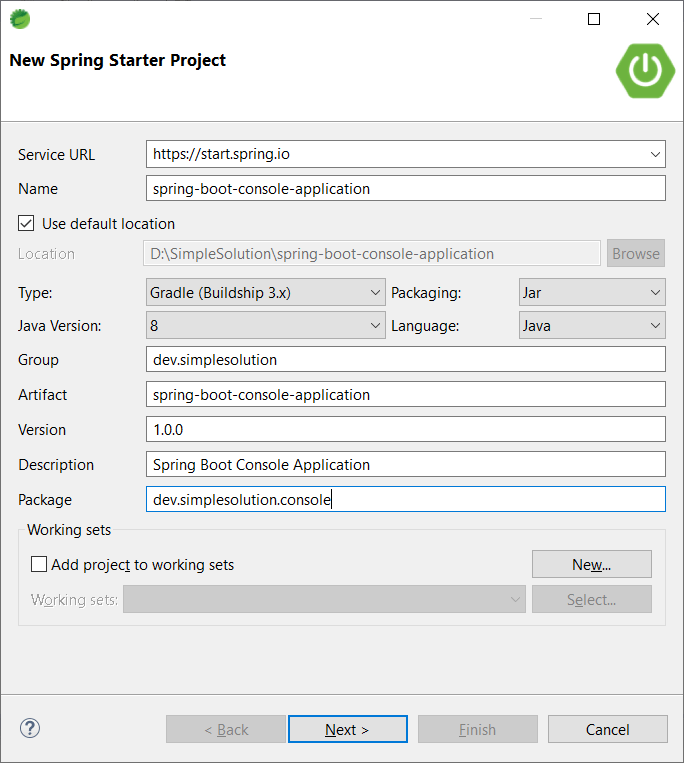Minimize the wizard dialog window

click(536, 19)
